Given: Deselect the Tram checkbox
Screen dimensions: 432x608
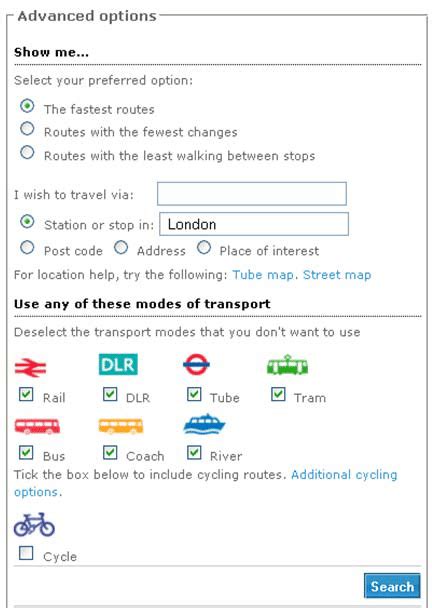Looking at the screenshot, I should click(278, 394).
